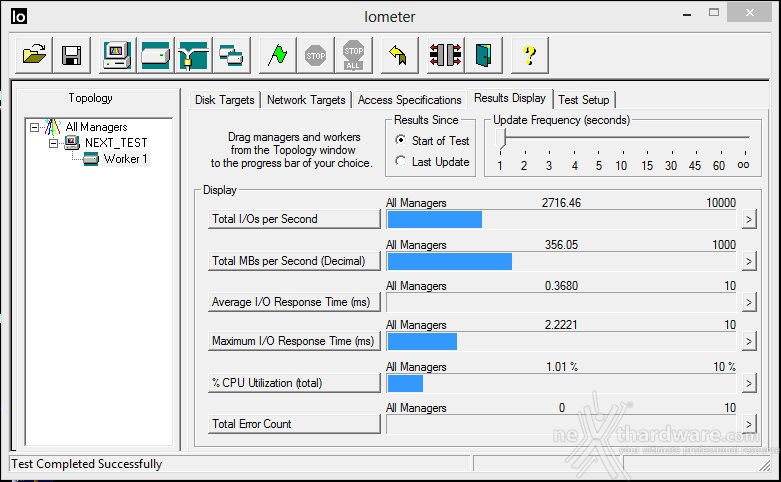Minimize the Iometer window
This screenshot has height=482, width=781.
coord(687,13)
